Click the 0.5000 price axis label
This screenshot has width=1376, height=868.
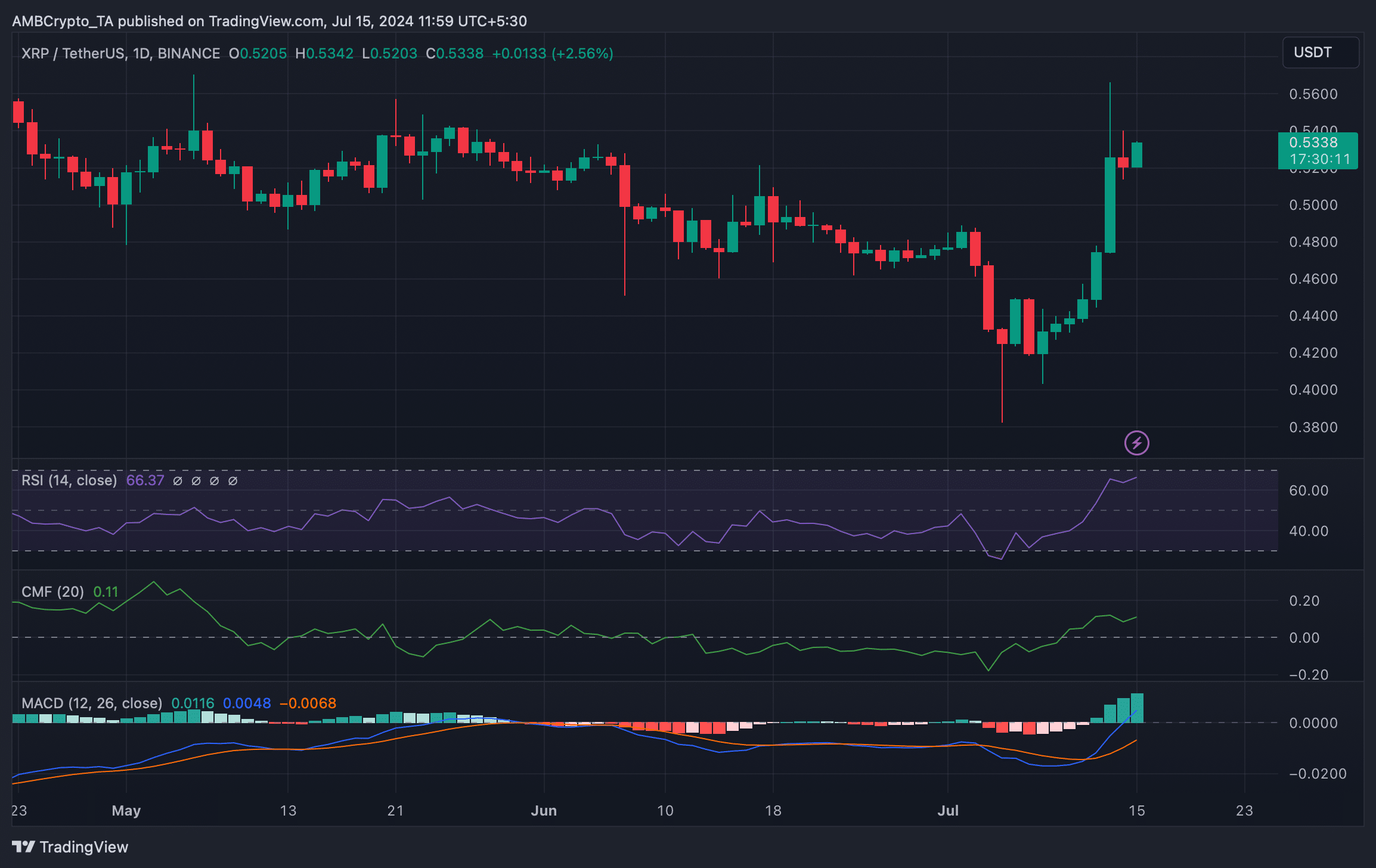coord(1313,205)
